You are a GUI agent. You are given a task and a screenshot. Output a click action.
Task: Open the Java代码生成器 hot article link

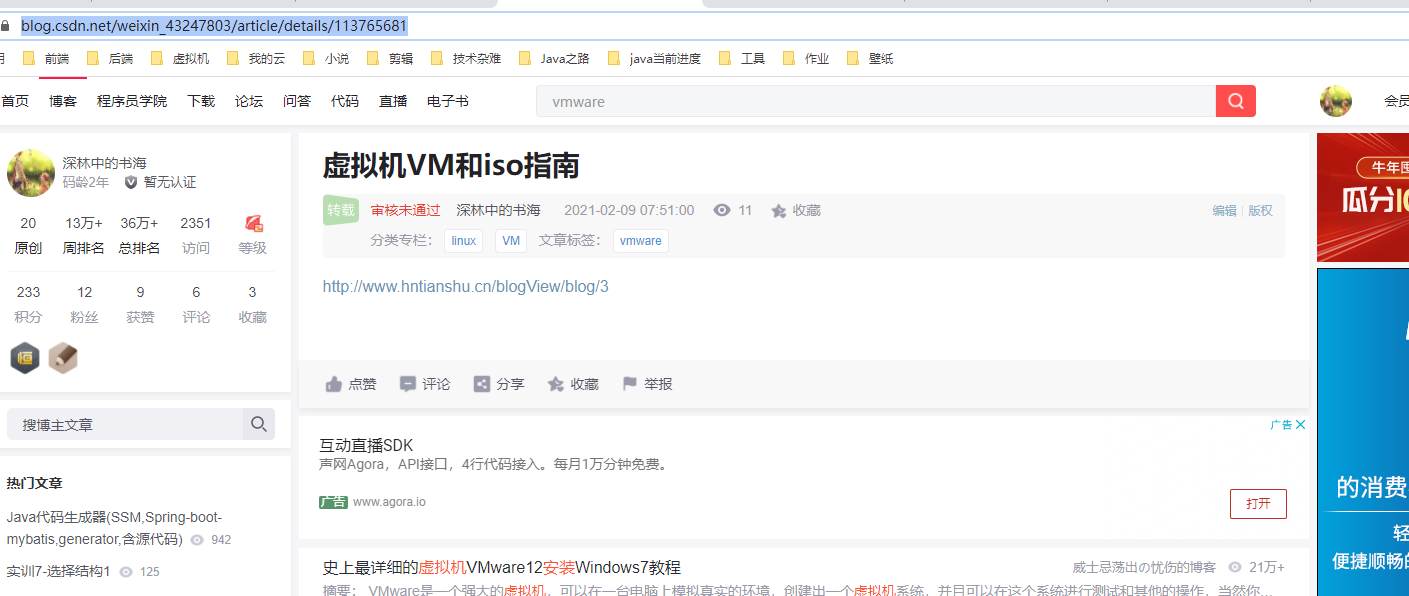click(114, 528)
